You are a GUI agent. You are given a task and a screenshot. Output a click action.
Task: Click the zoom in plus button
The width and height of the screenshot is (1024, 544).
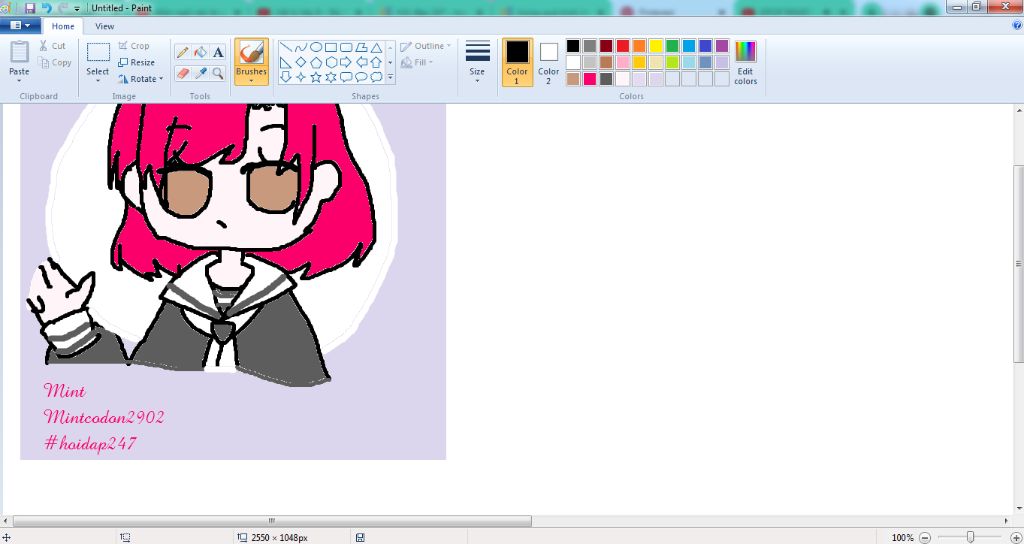pyautogui.click(x=1015, y=537)
